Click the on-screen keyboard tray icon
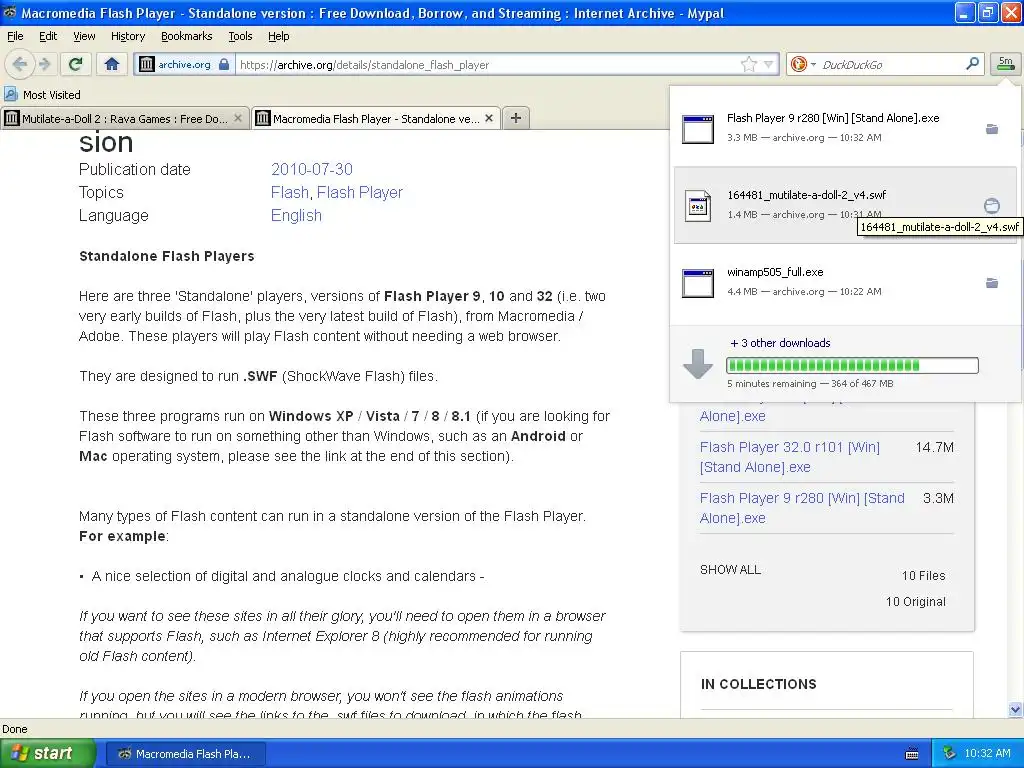 pyautogui.click(x=912, y=754)
